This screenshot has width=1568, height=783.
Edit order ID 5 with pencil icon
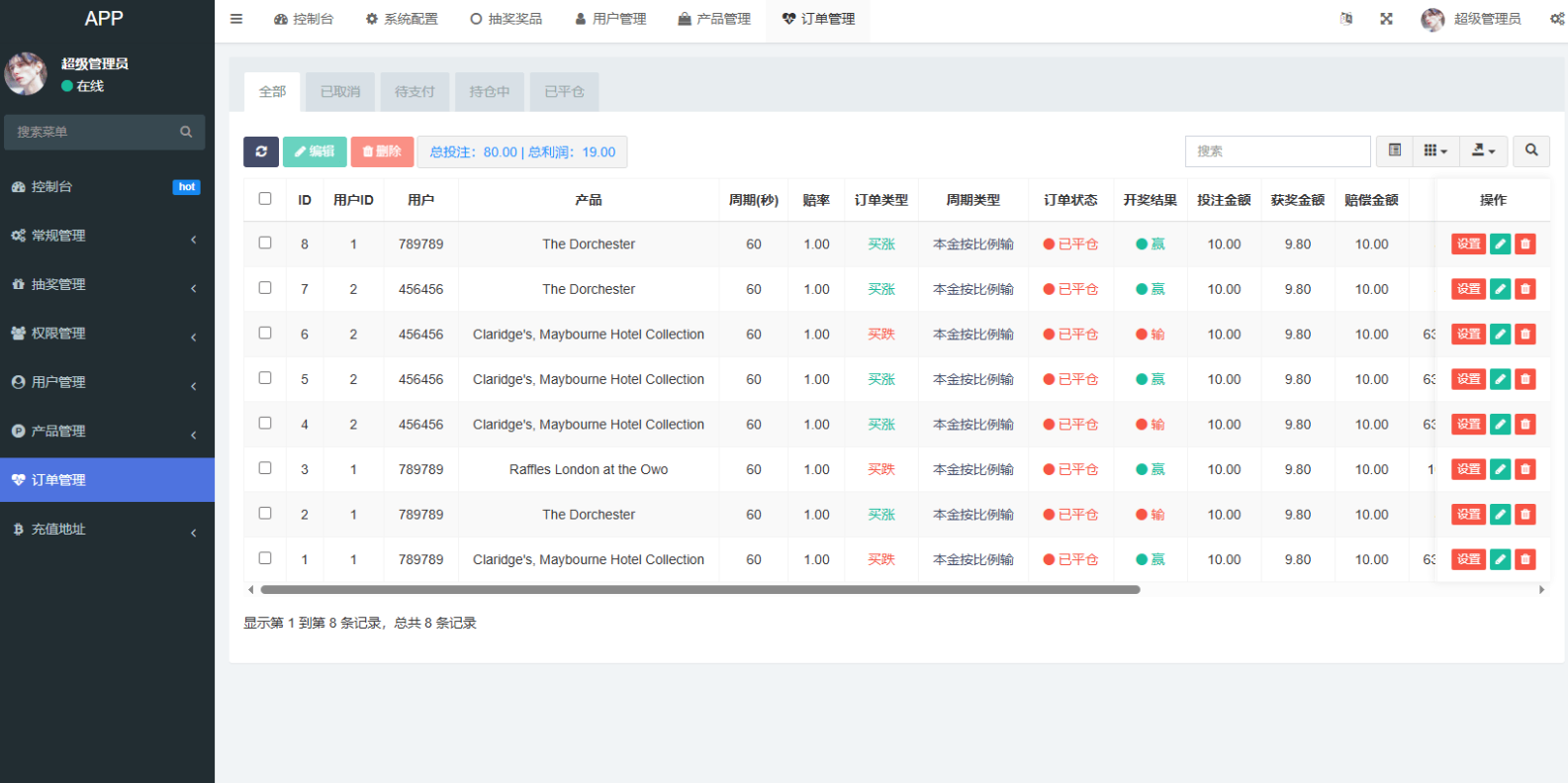click(x=1501, y=379)
